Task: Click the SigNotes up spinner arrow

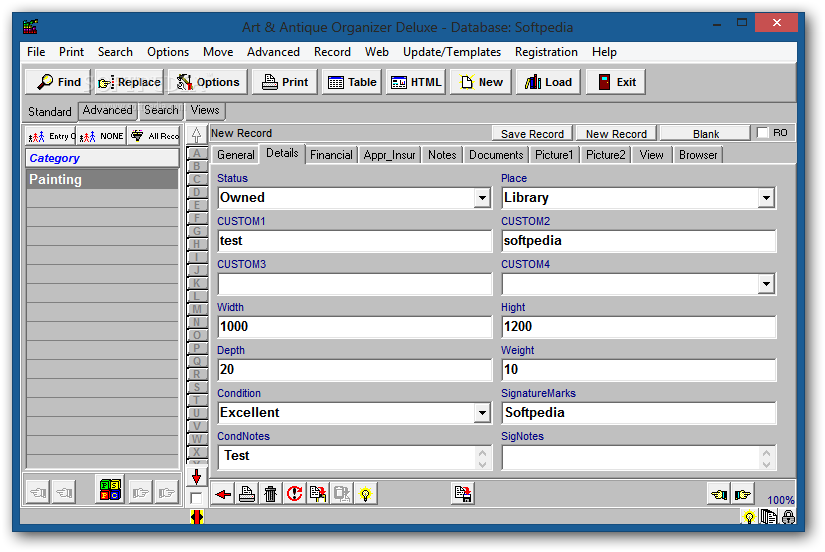Action: (767, 453)
